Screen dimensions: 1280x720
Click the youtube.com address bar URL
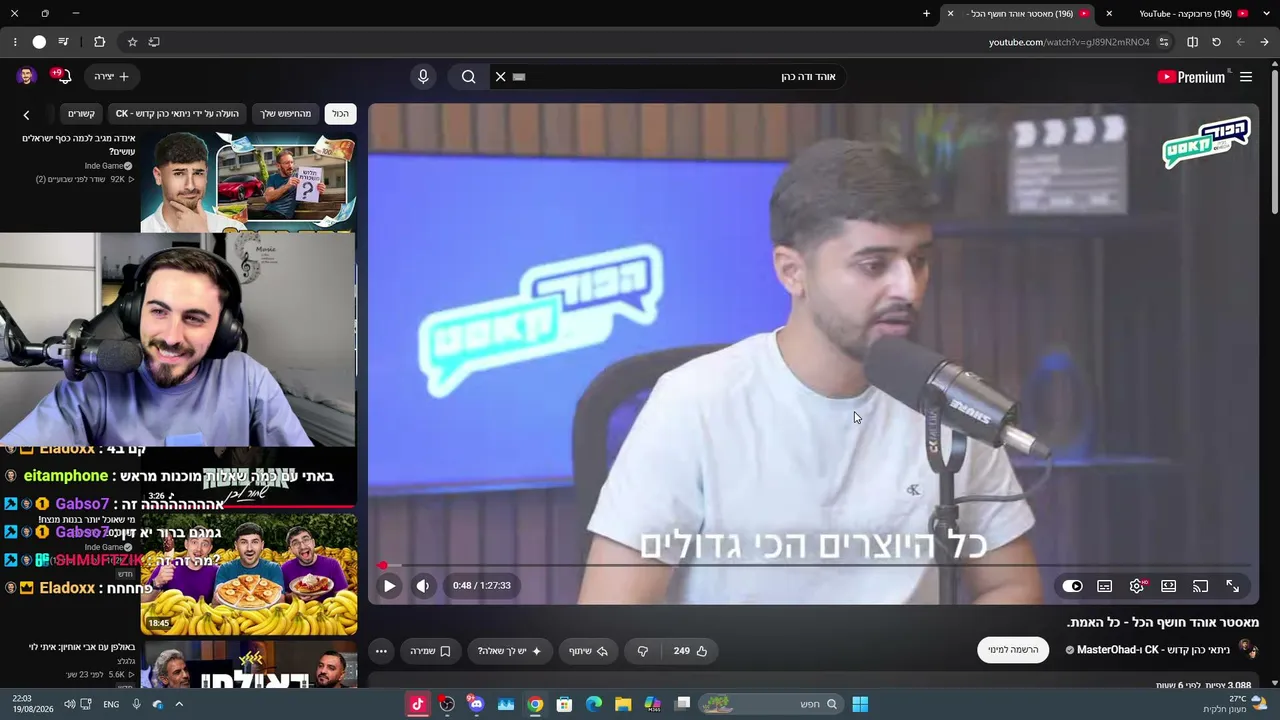pyautogui.click(x=1069, y=42)
